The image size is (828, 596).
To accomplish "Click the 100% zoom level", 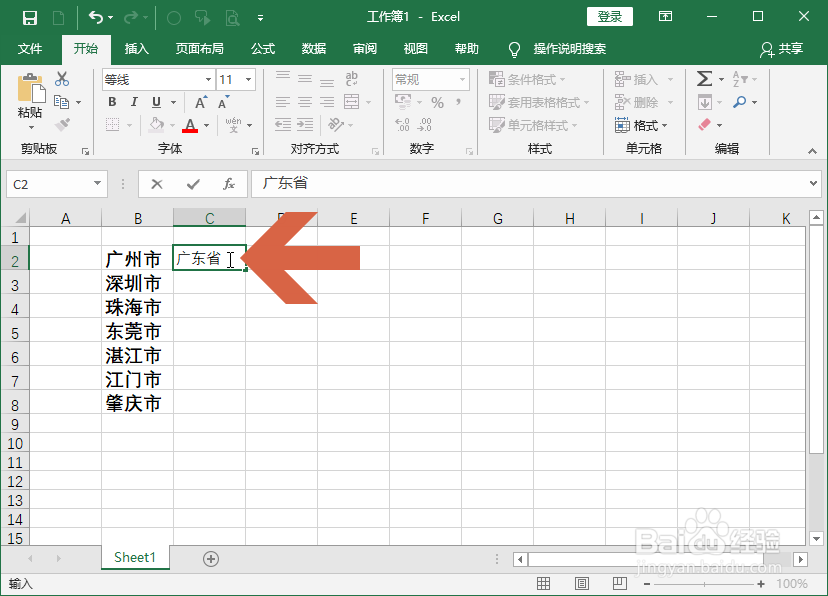I will click(792, 584).
